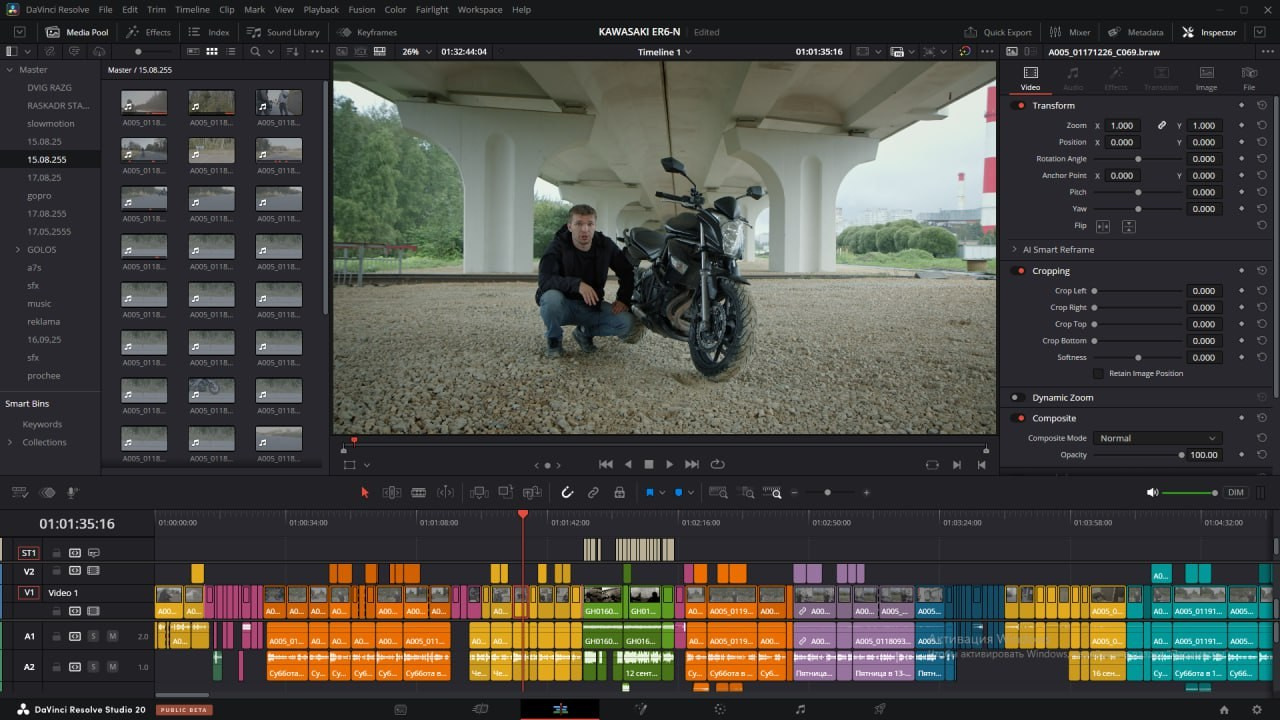Open the Fairlight menu
Viewport: 1280px width, 720px height.
coord(432,10)
